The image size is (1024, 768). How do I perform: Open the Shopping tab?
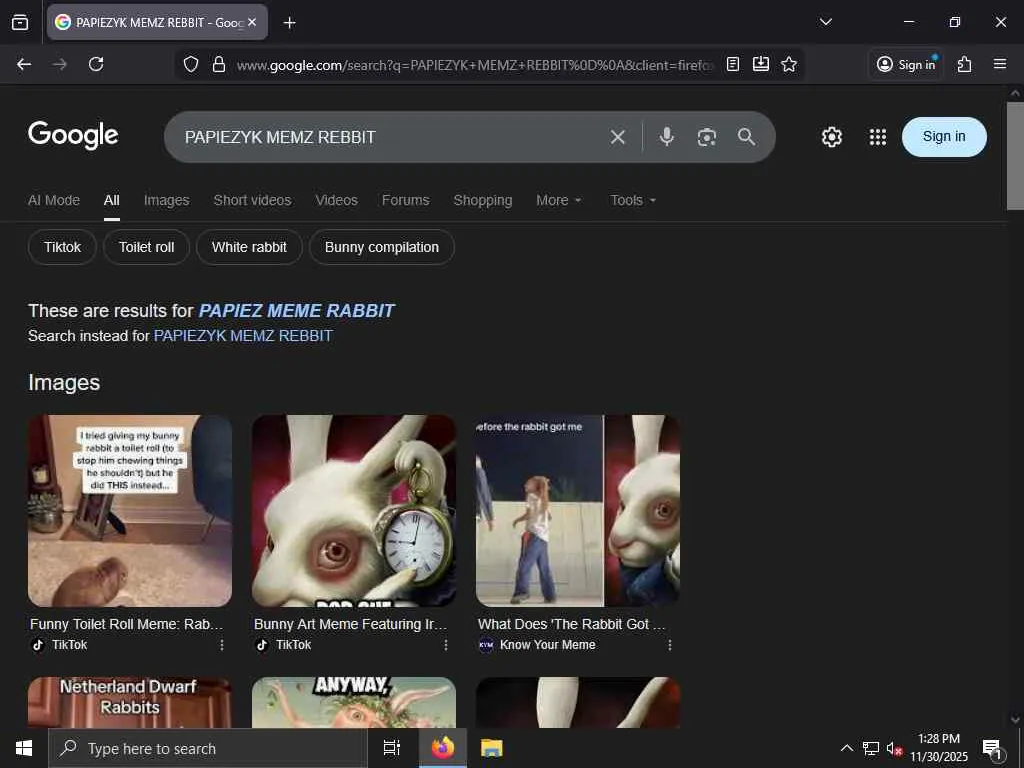(x=483, y=200)
